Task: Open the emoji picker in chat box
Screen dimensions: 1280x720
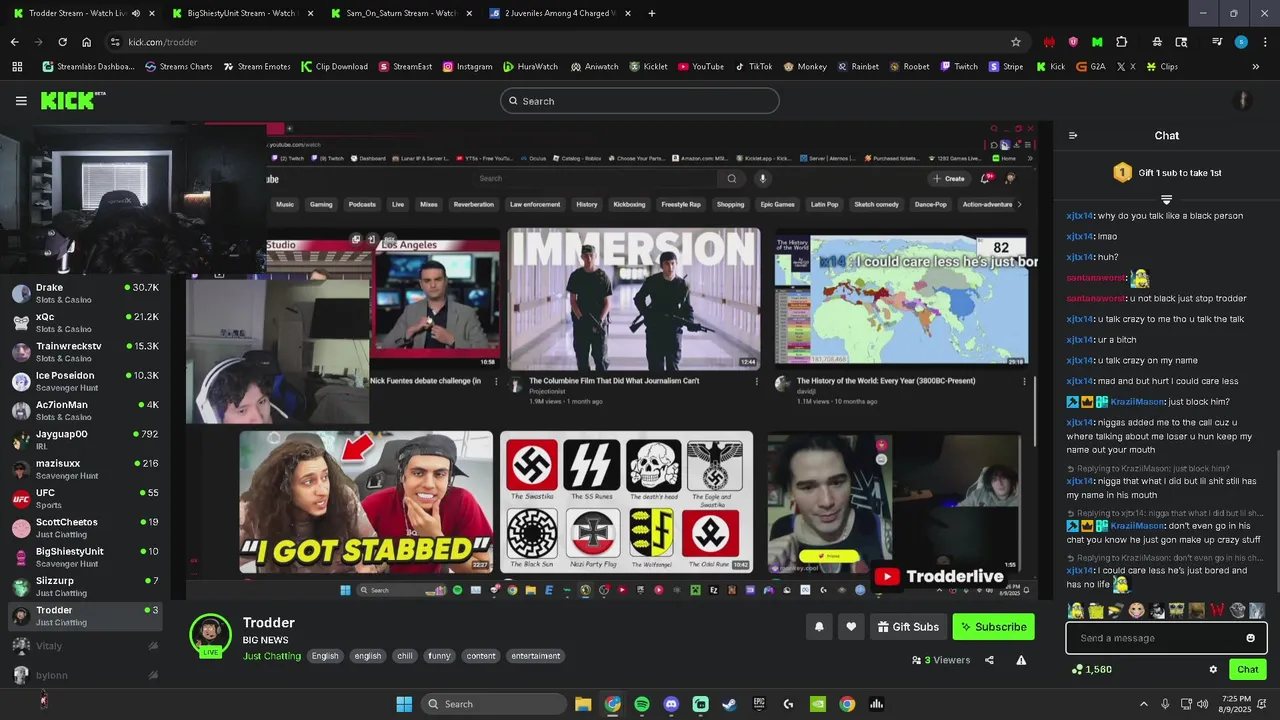Action: pyautogui.click(x=1250, y=638)
